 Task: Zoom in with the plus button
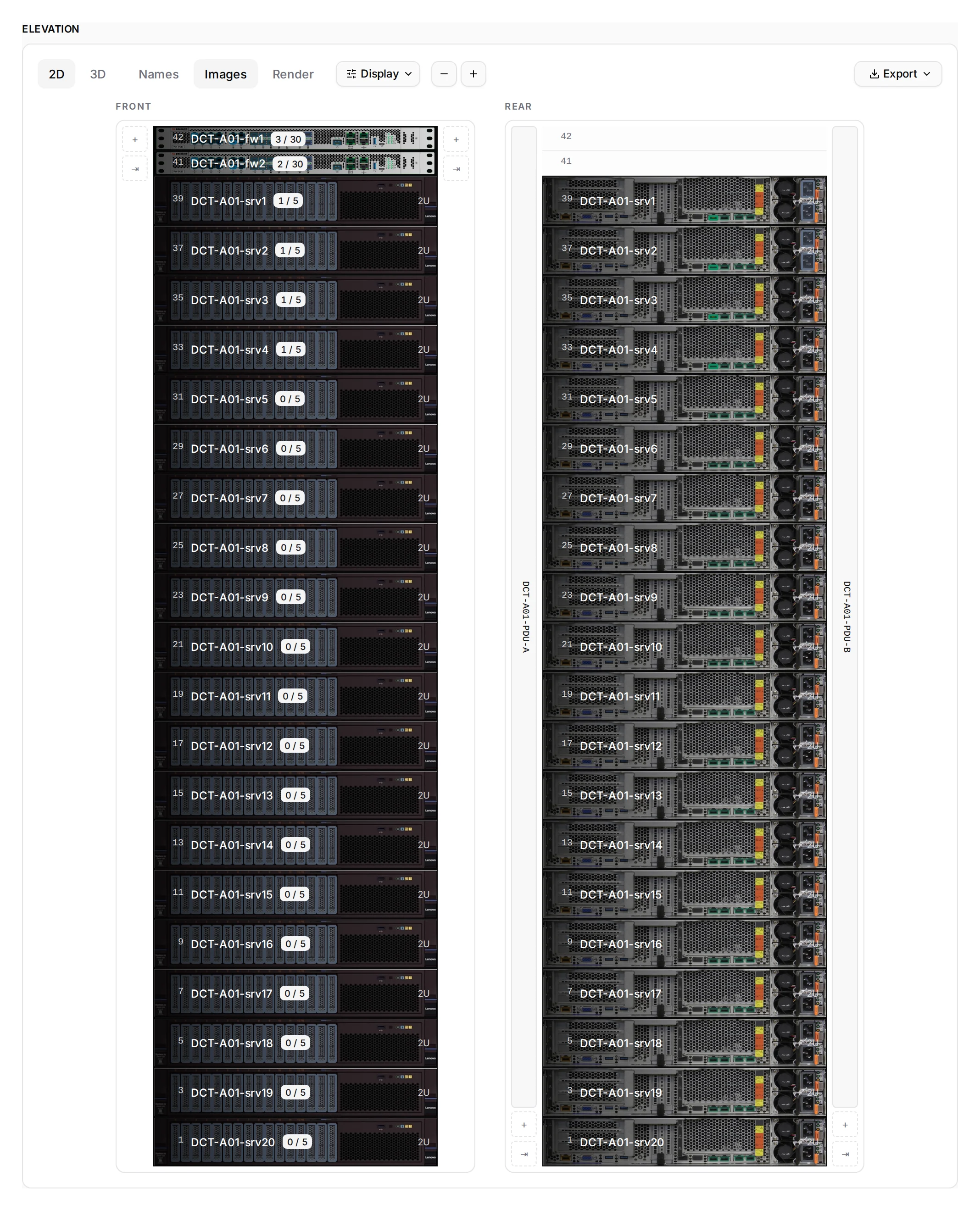pyautogui.click(x=473, y=74)
